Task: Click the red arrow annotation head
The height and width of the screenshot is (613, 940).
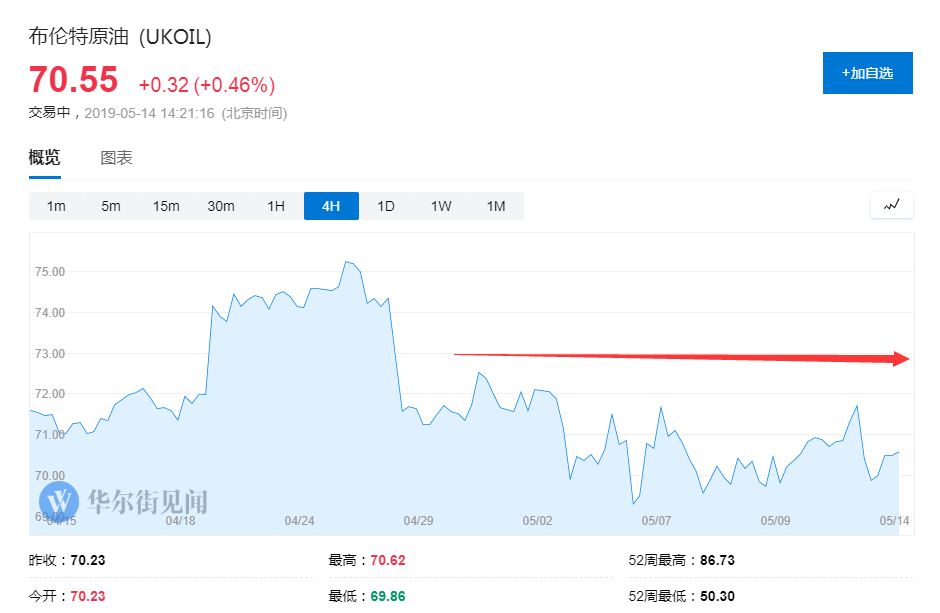Action: [x=900, y=358]
